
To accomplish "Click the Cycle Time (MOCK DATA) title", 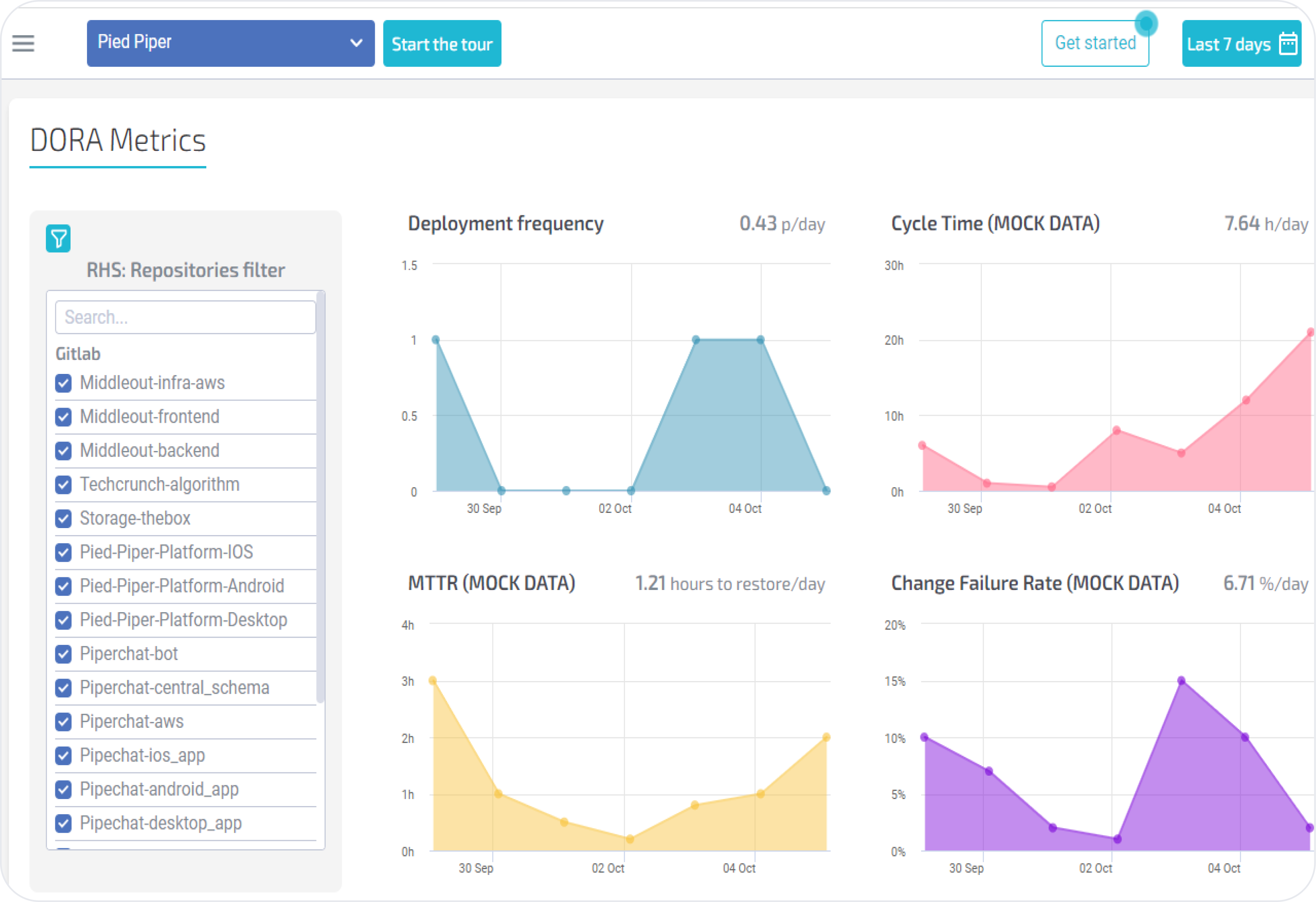I will (x=995, y=224).
